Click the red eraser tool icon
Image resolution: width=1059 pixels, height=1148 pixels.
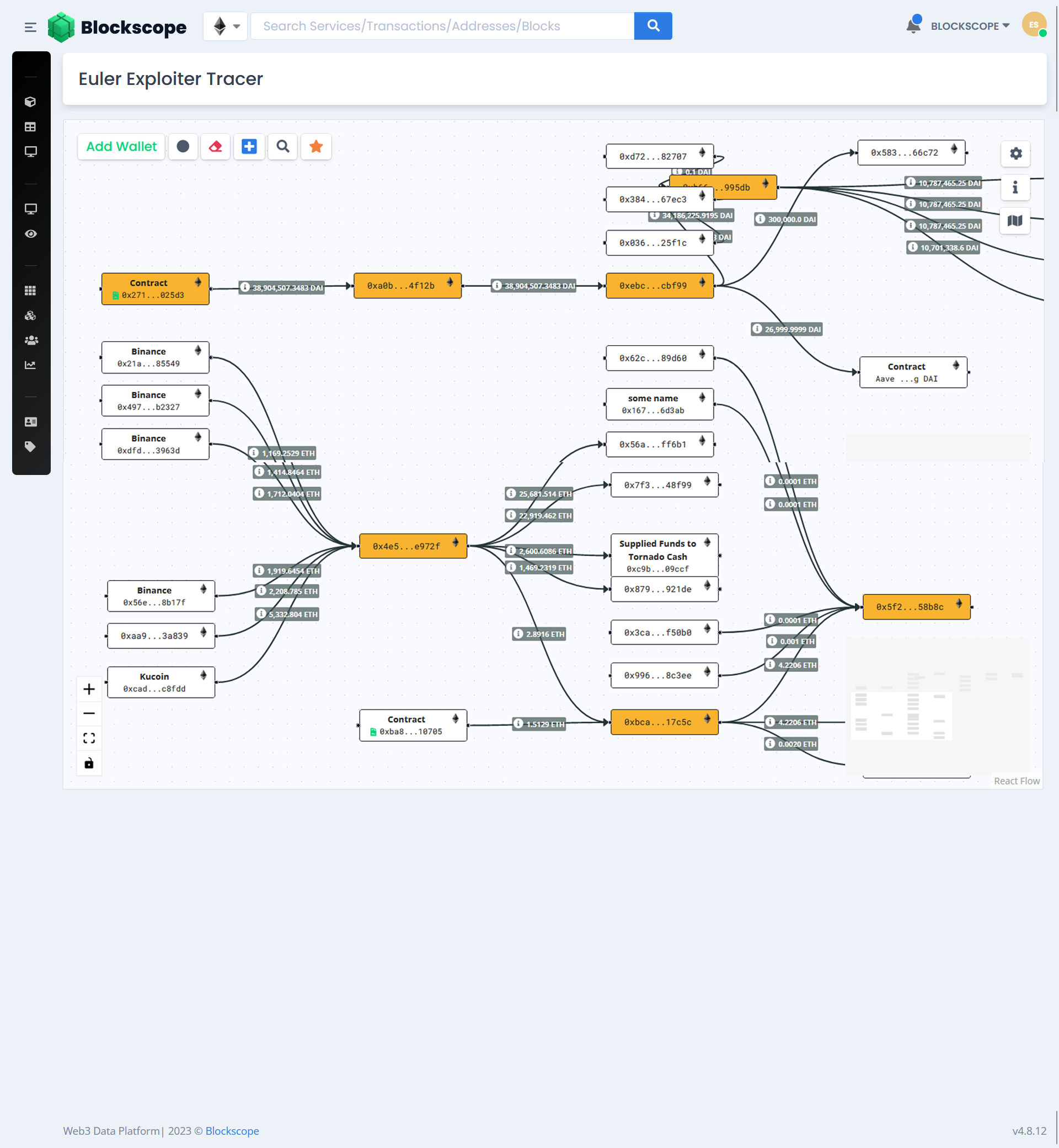[x=216, y=147]
